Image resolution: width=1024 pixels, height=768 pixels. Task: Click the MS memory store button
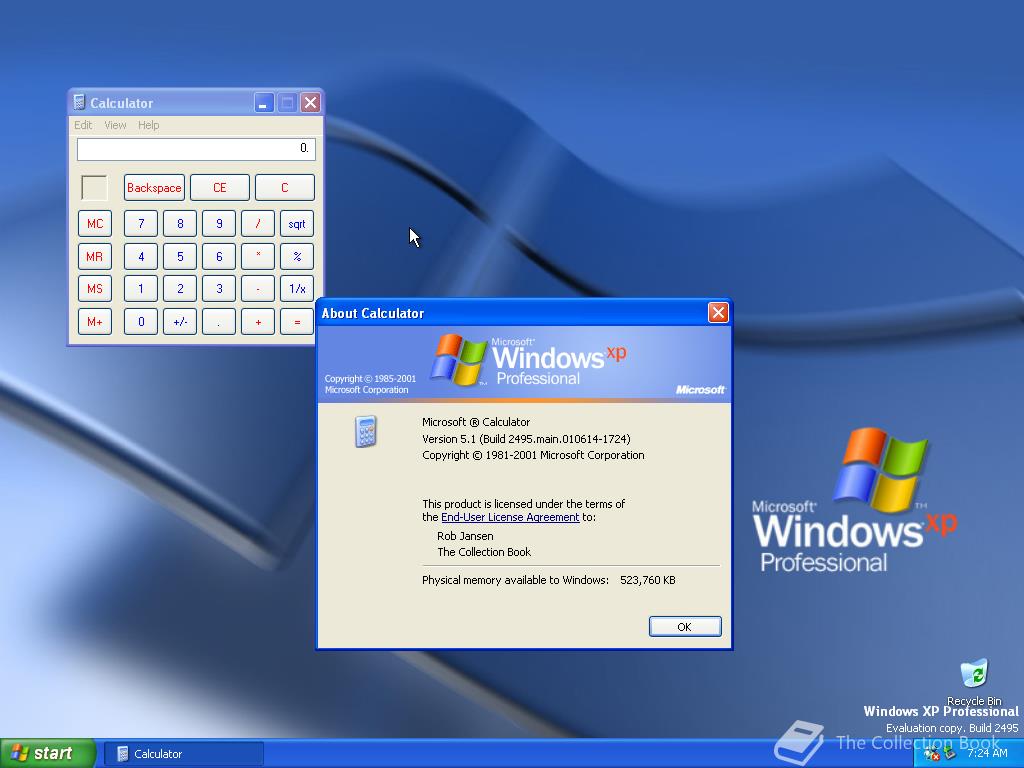[95, 289]
